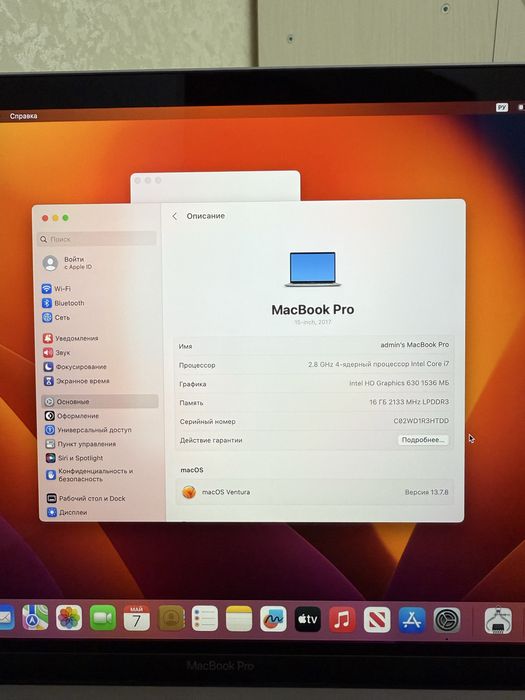This screenshot has width=525, height=700.
Task: Open Notes from the Dock
Action: pyautogui.click(x=239, y=619)
